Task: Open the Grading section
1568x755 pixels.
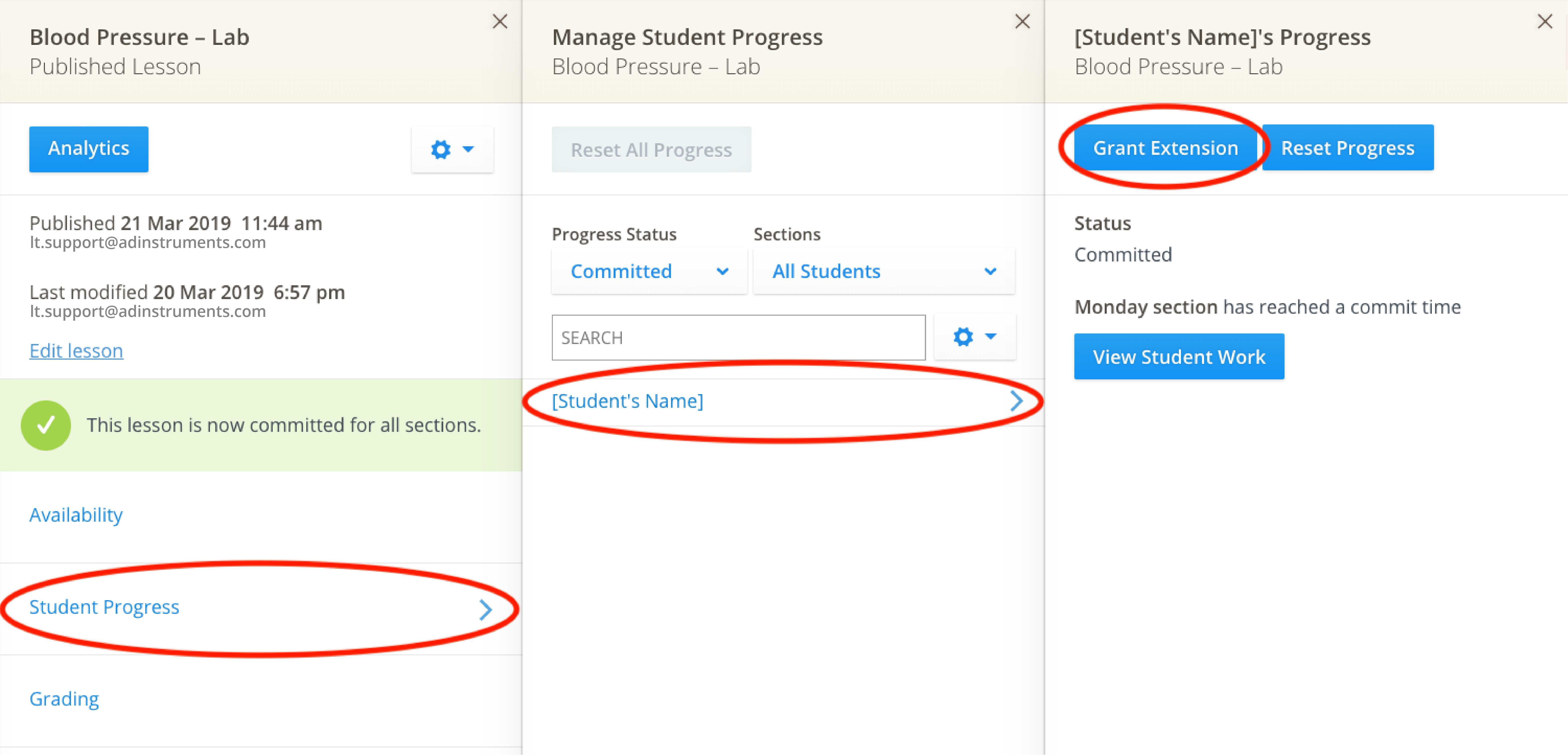Action: [64, 699]
